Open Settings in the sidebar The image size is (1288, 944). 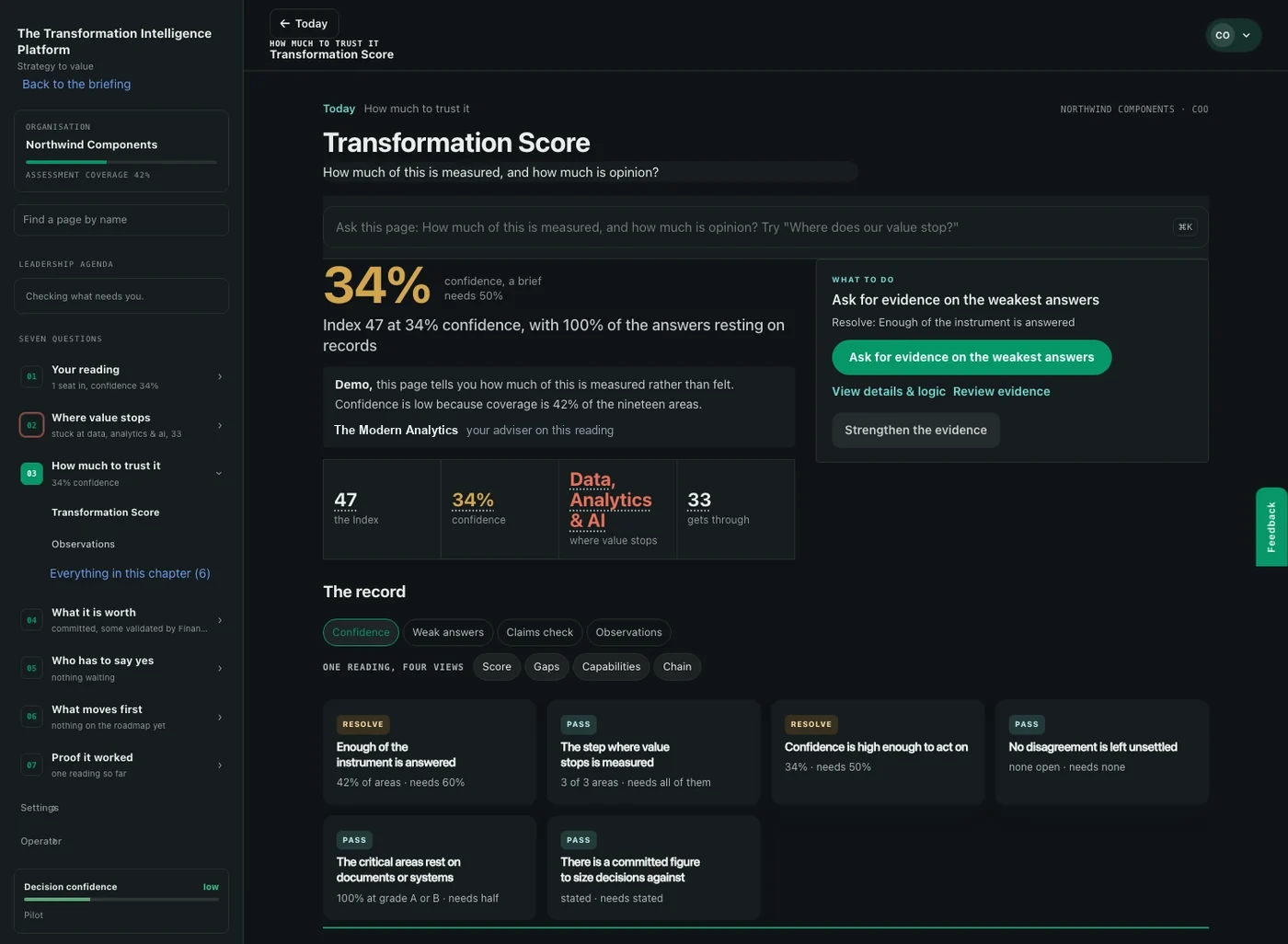tap(40, 808)
